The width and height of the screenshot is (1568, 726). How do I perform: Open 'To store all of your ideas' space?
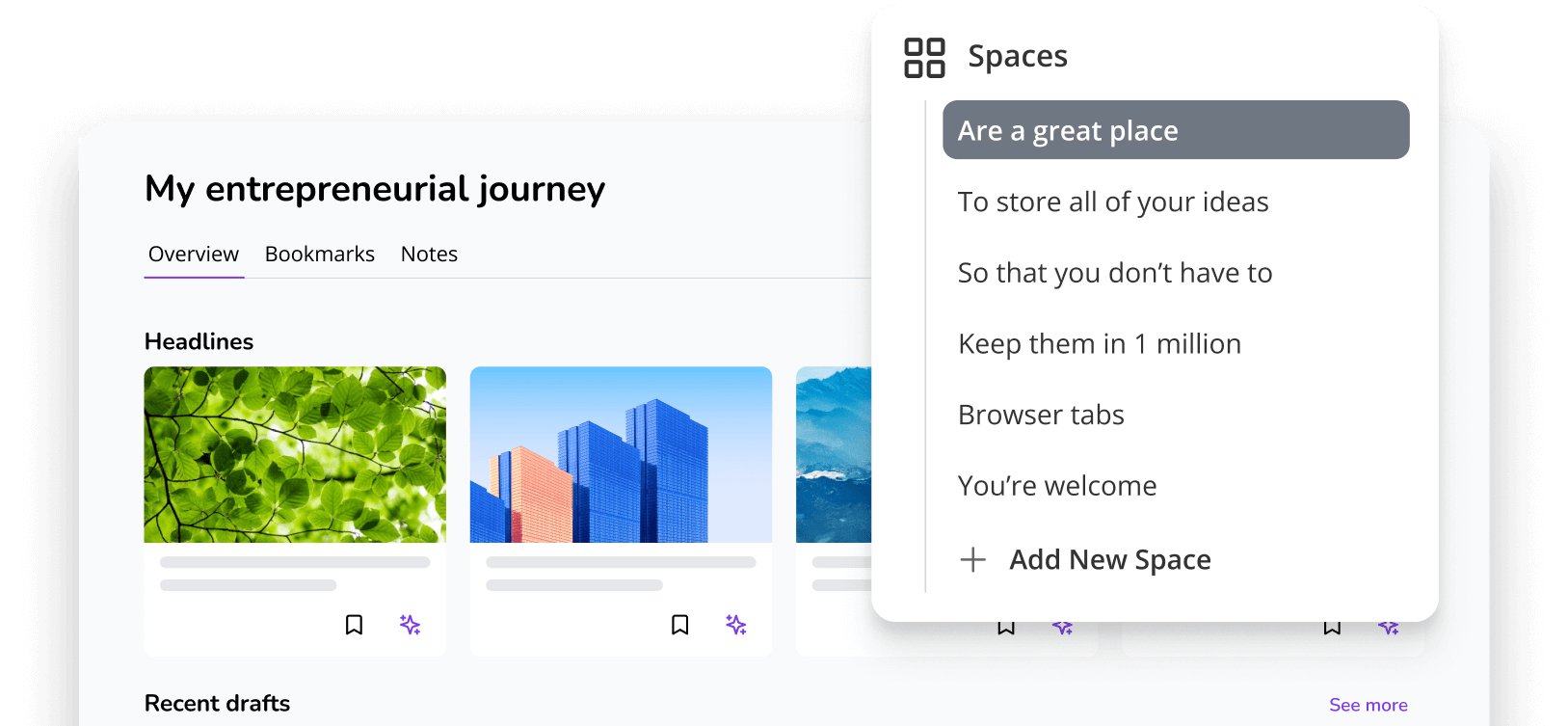[1113, 202]
